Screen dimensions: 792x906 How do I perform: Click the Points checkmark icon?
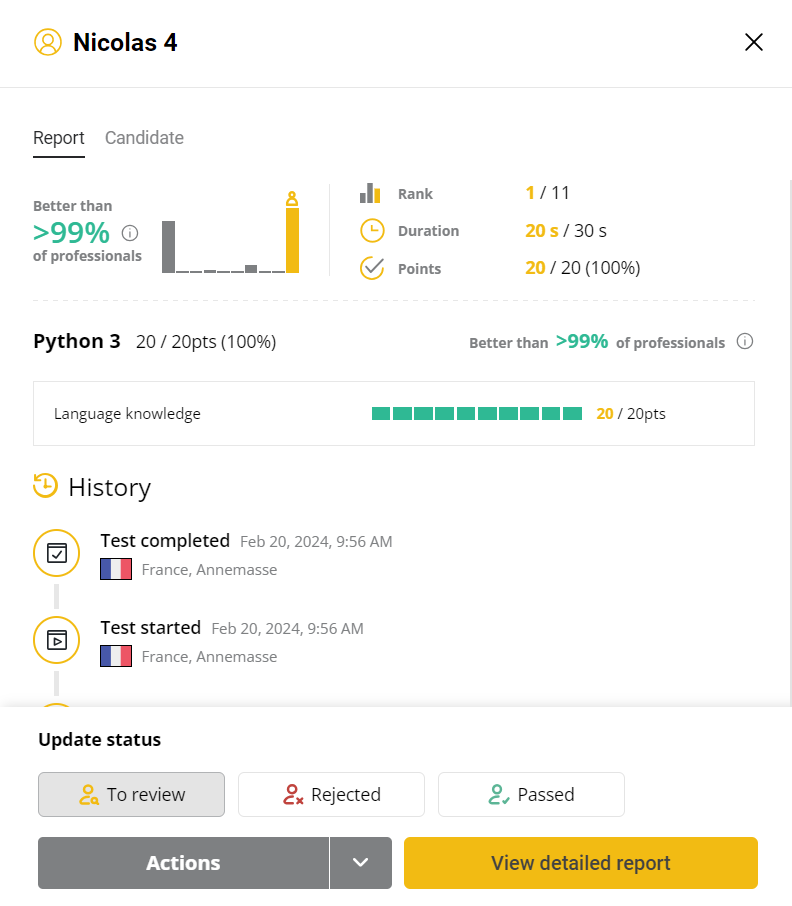point(372,268)
